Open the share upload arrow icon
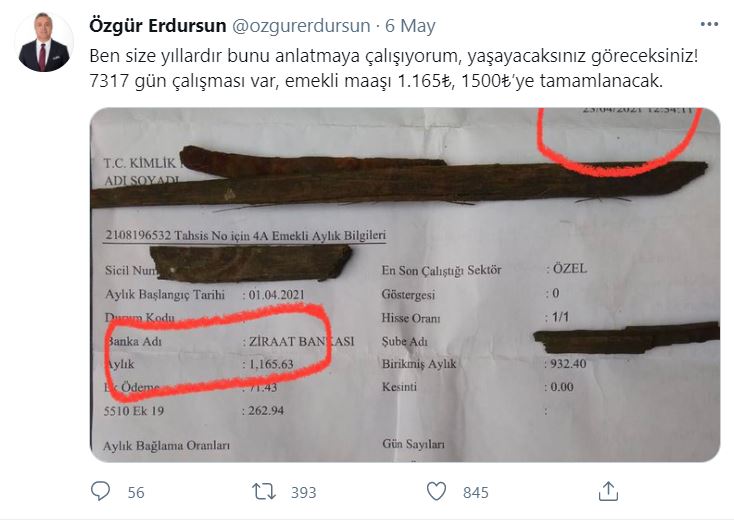Screen dimensions: 734x523 coord(608,491)
